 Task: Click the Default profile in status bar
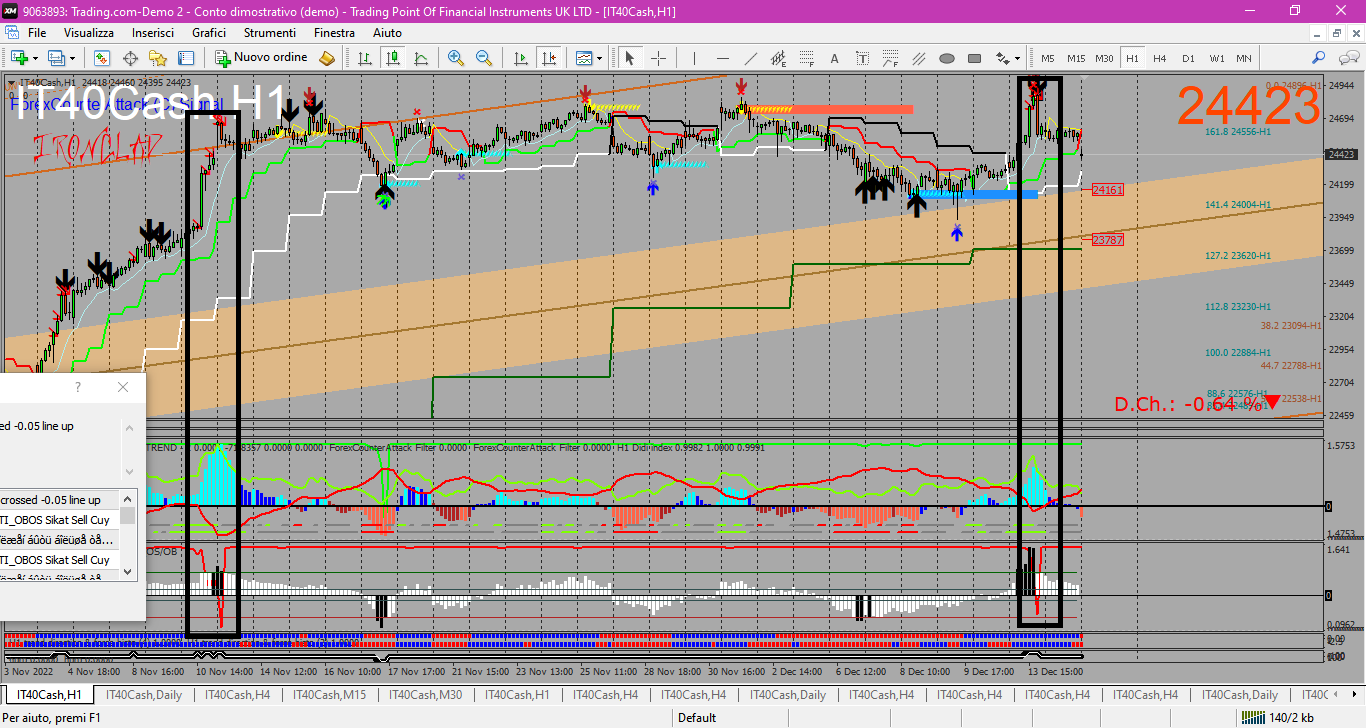pos(696,717)
